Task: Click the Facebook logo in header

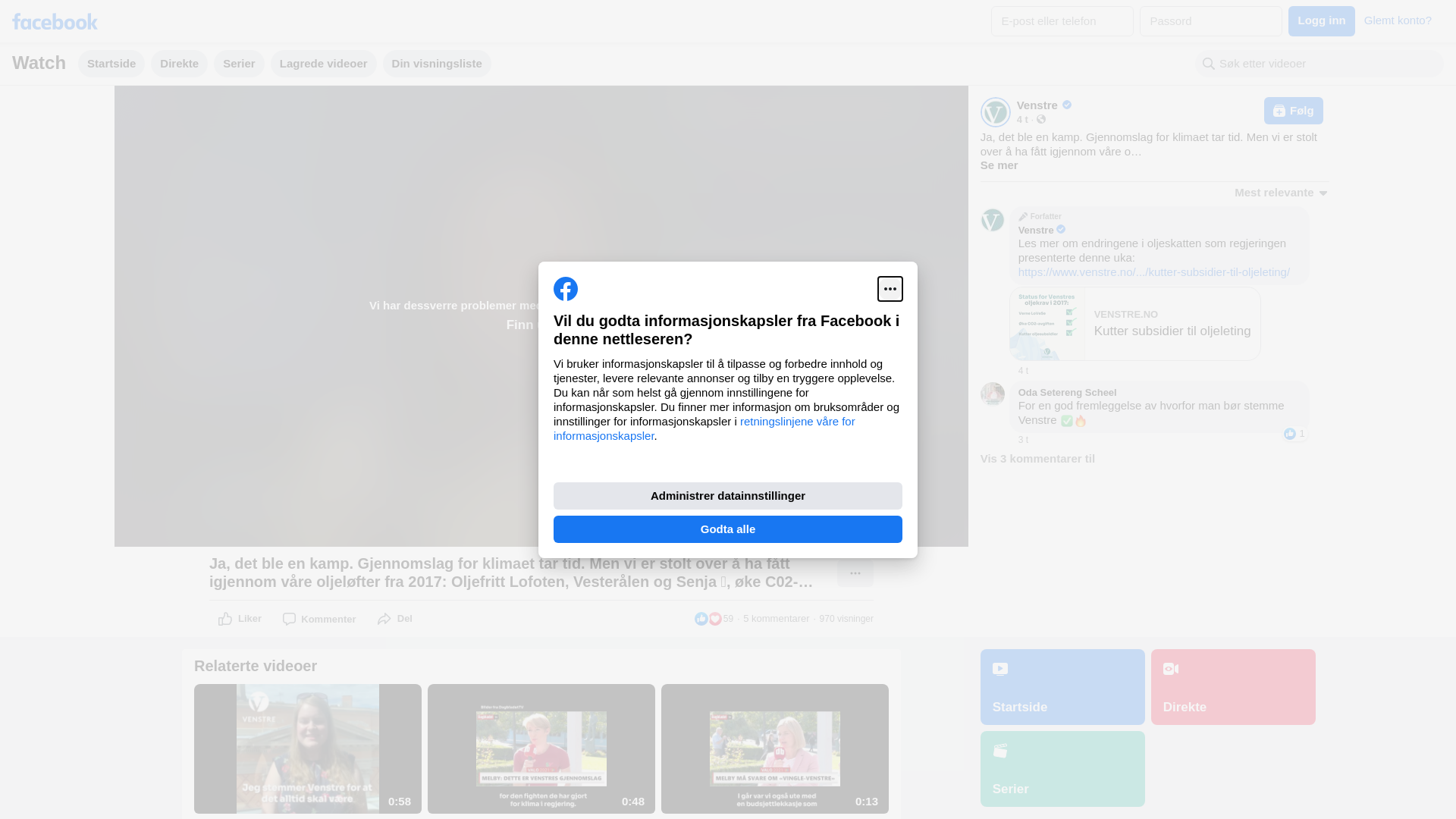Action: pos(55,21)
